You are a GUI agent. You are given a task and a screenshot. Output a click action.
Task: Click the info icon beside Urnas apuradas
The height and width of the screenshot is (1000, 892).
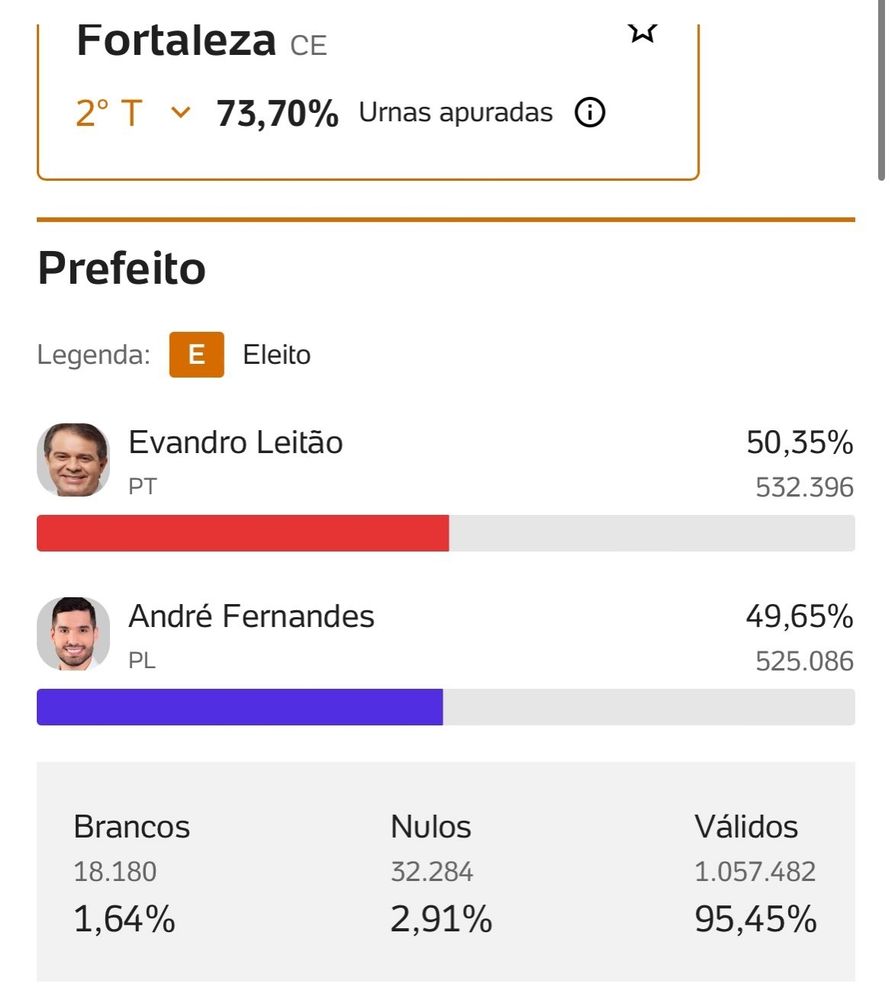[590, 113]
